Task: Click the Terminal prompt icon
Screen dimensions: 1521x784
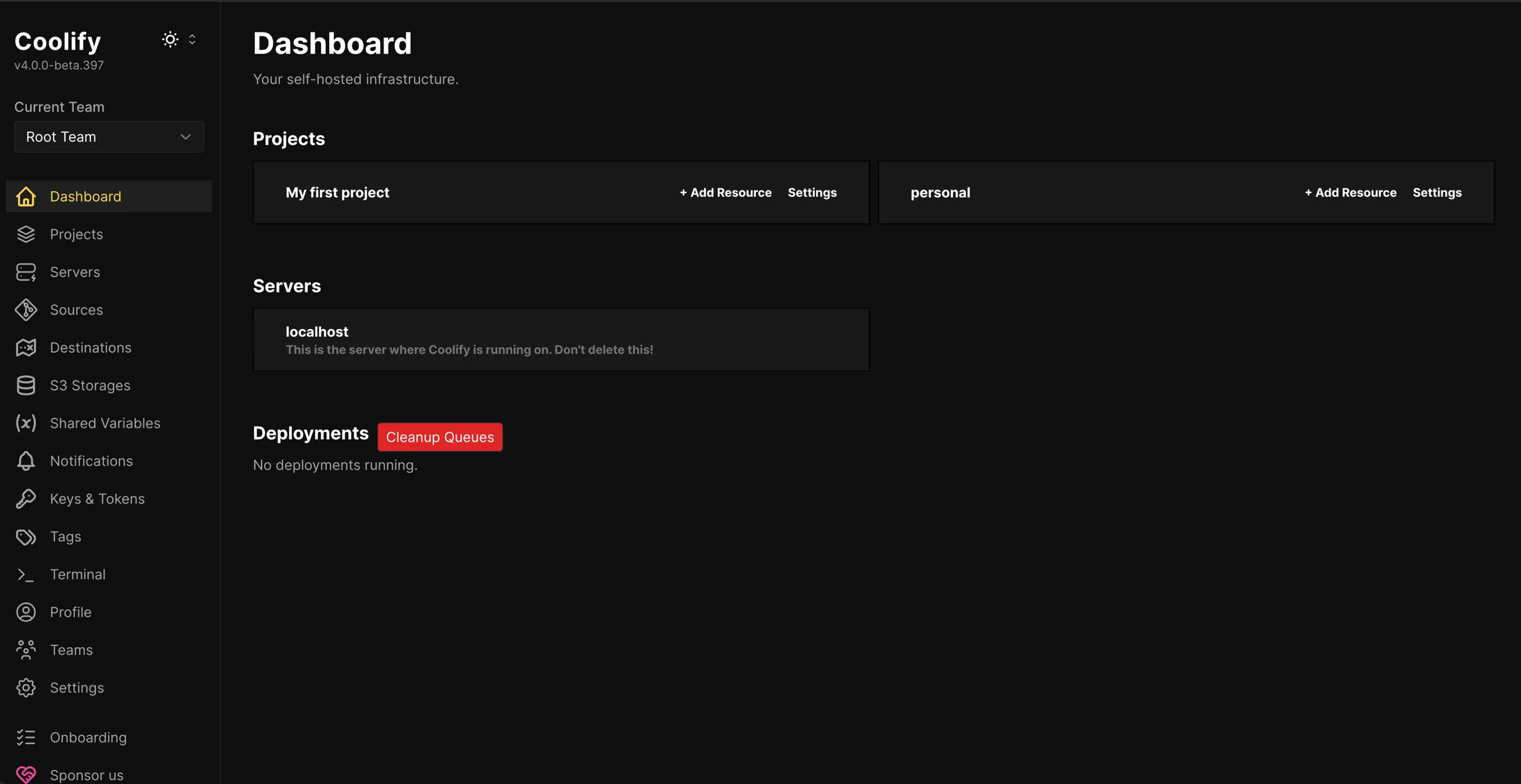Action: coord(26,574)
